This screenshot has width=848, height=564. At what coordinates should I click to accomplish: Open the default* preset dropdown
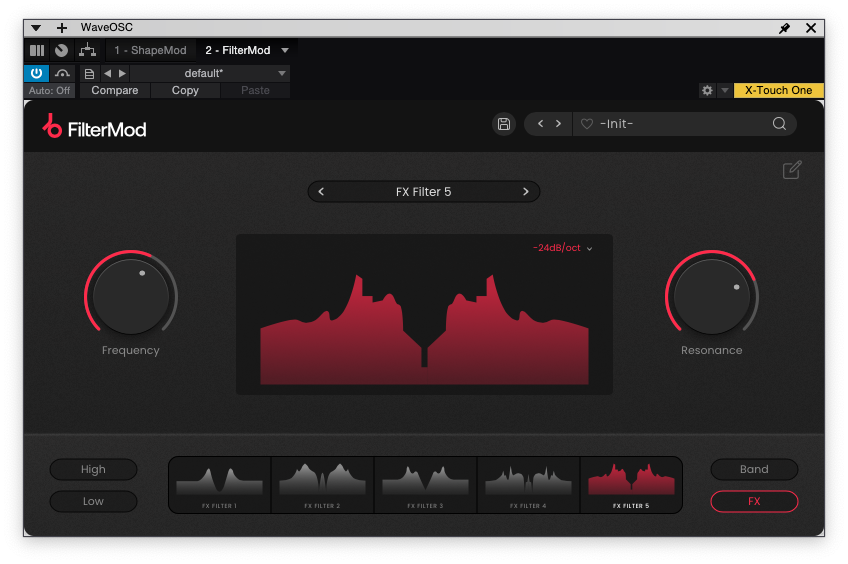tap(210, 73)
